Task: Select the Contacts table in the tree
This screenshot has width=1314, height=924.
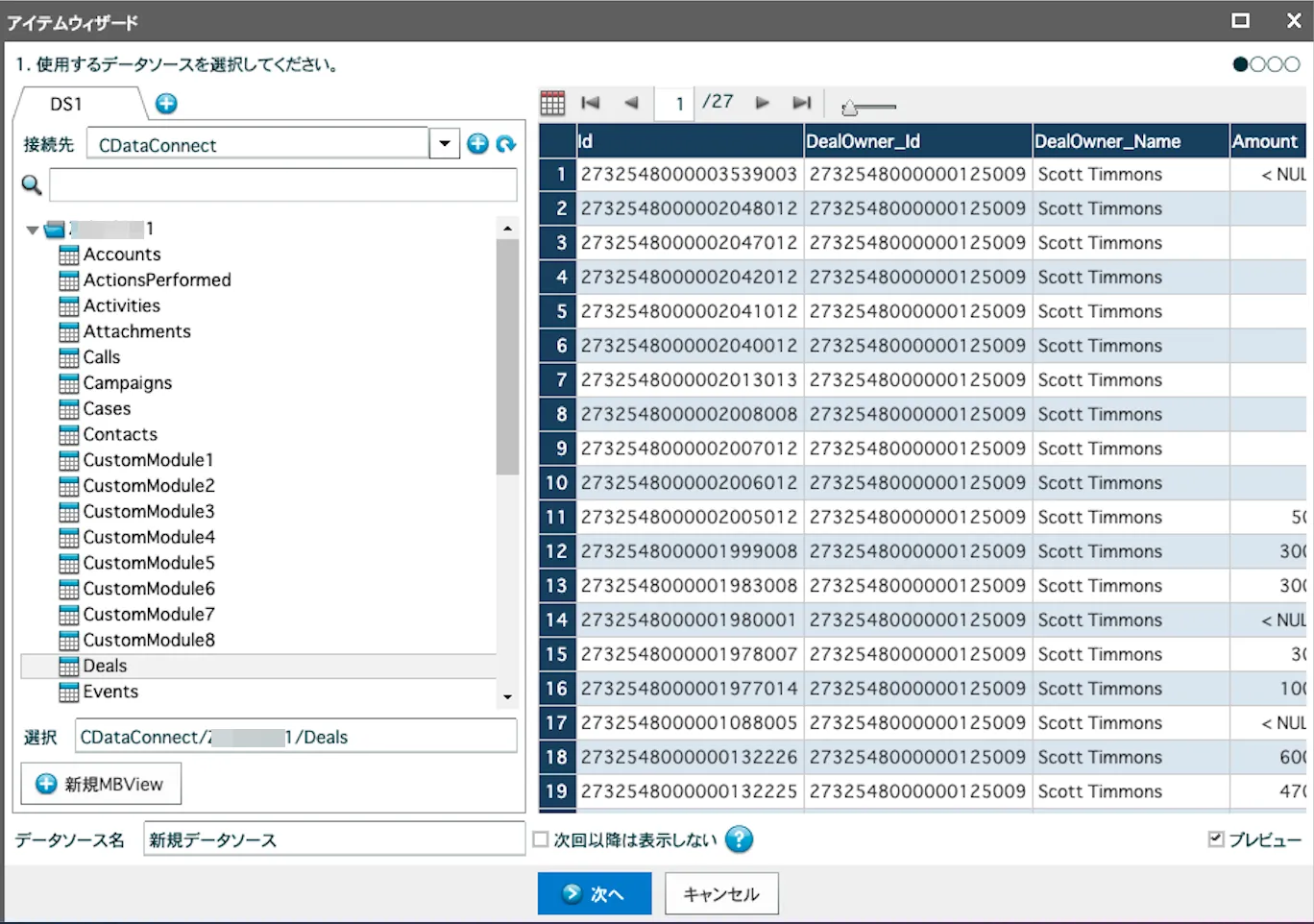Action: tap(120, 434)
